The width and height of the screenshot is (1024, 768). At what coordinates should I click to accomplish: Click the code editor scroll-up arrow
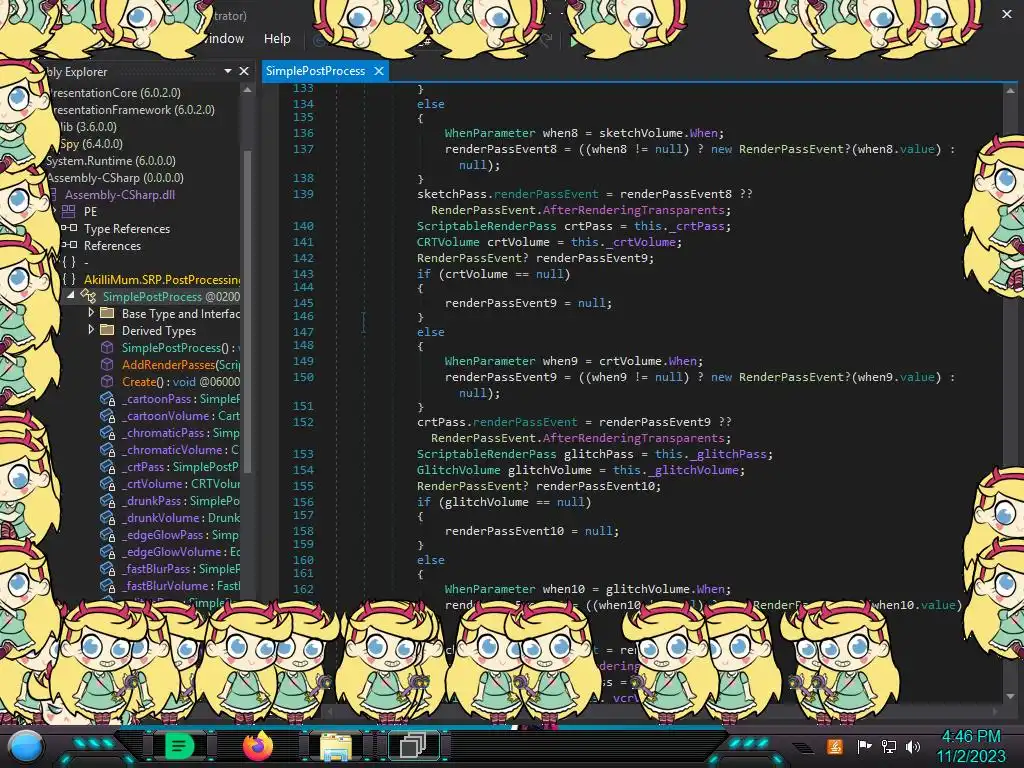click(x=1010, y=91)
